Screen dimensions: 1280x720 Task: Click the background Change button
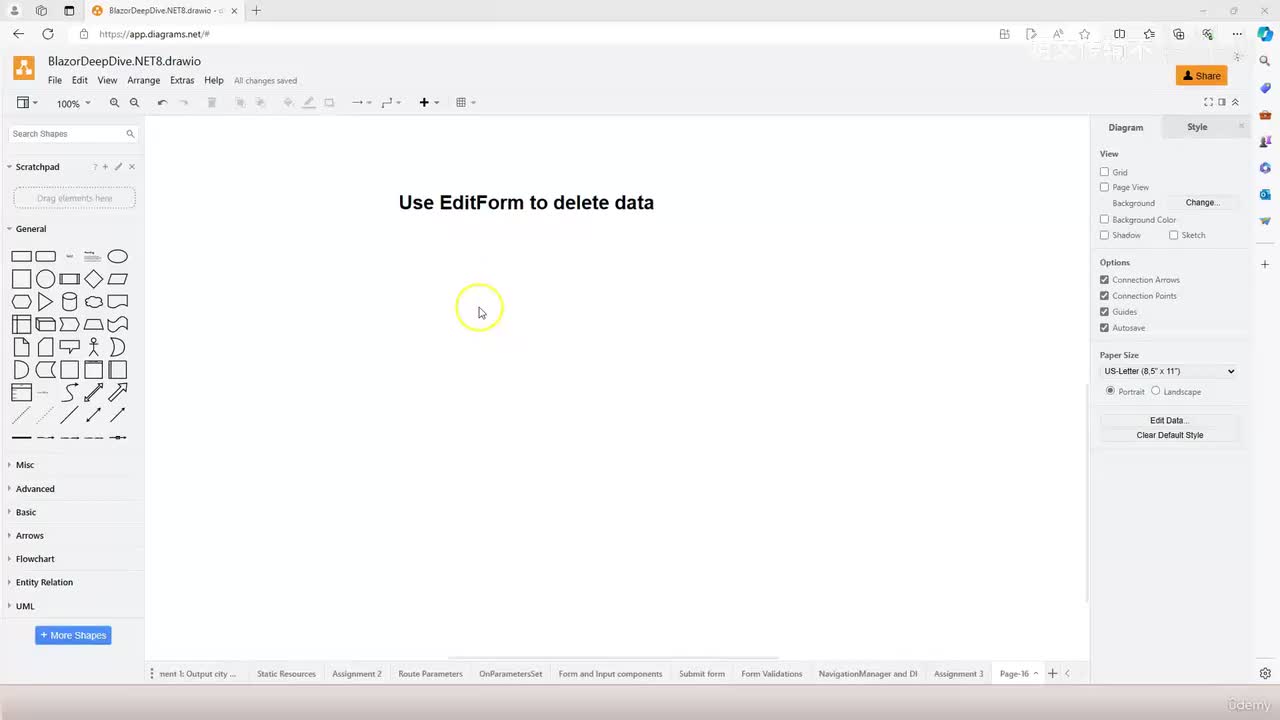pyautogui.click(x=1202, y=203)
